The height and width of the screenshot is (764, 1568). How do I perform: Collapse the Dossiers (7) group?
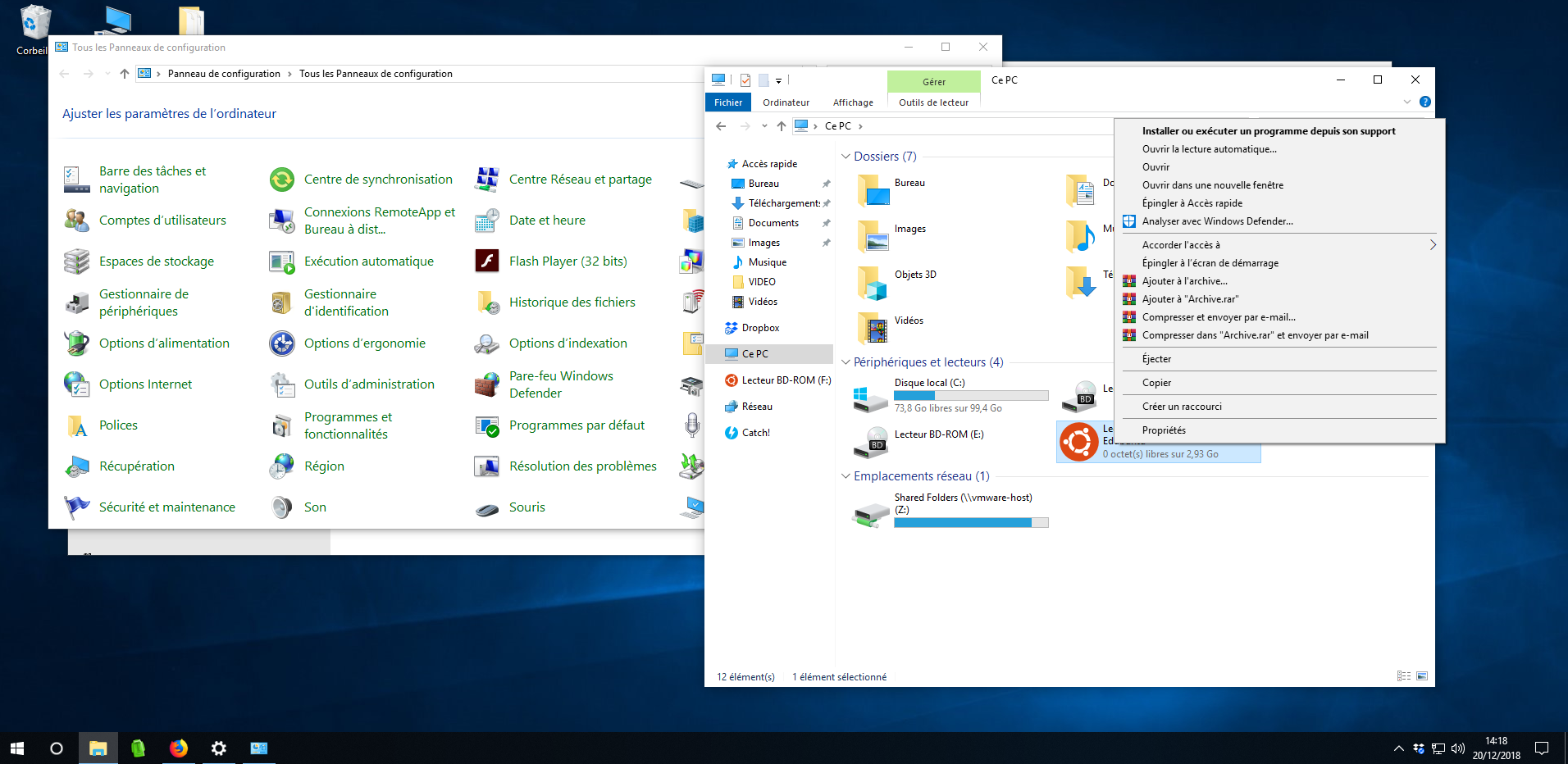(846, 157)
